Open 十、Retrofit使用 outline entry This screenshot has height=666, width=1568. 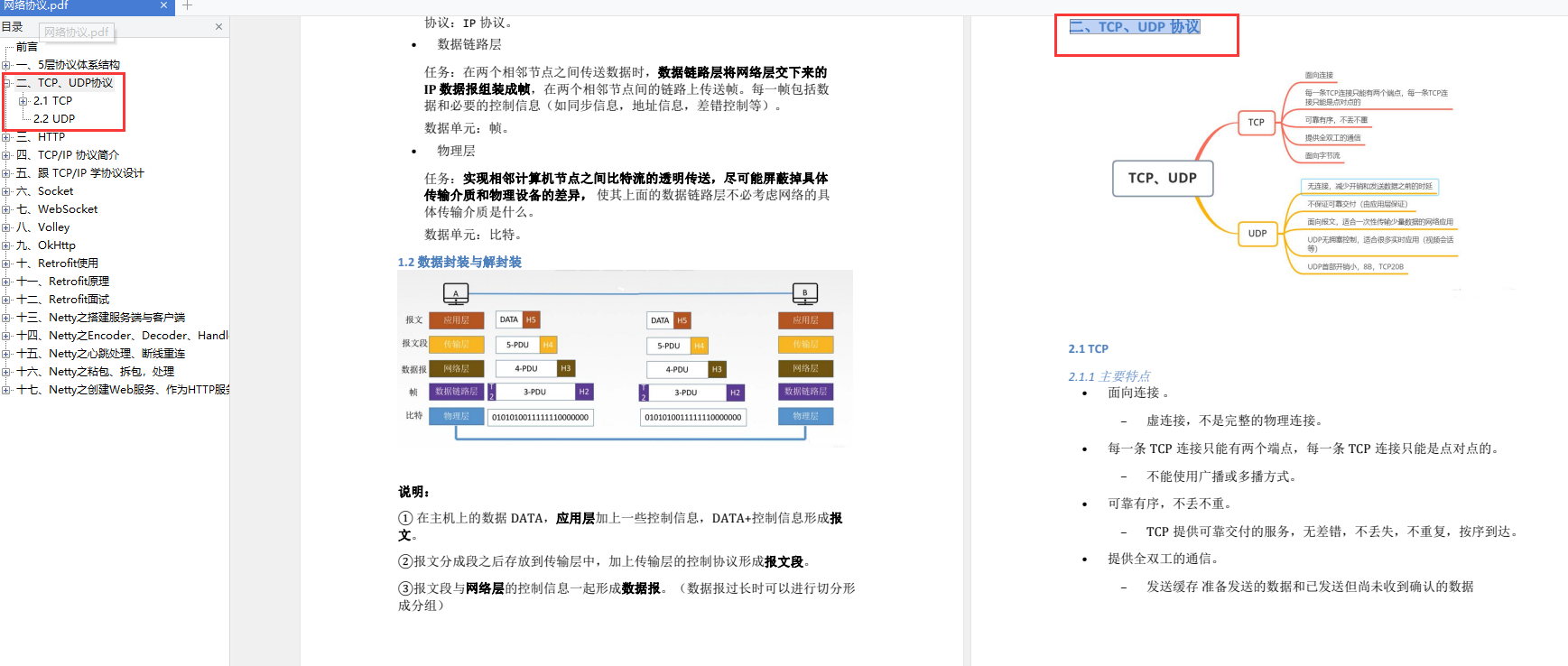pos(57,264)
